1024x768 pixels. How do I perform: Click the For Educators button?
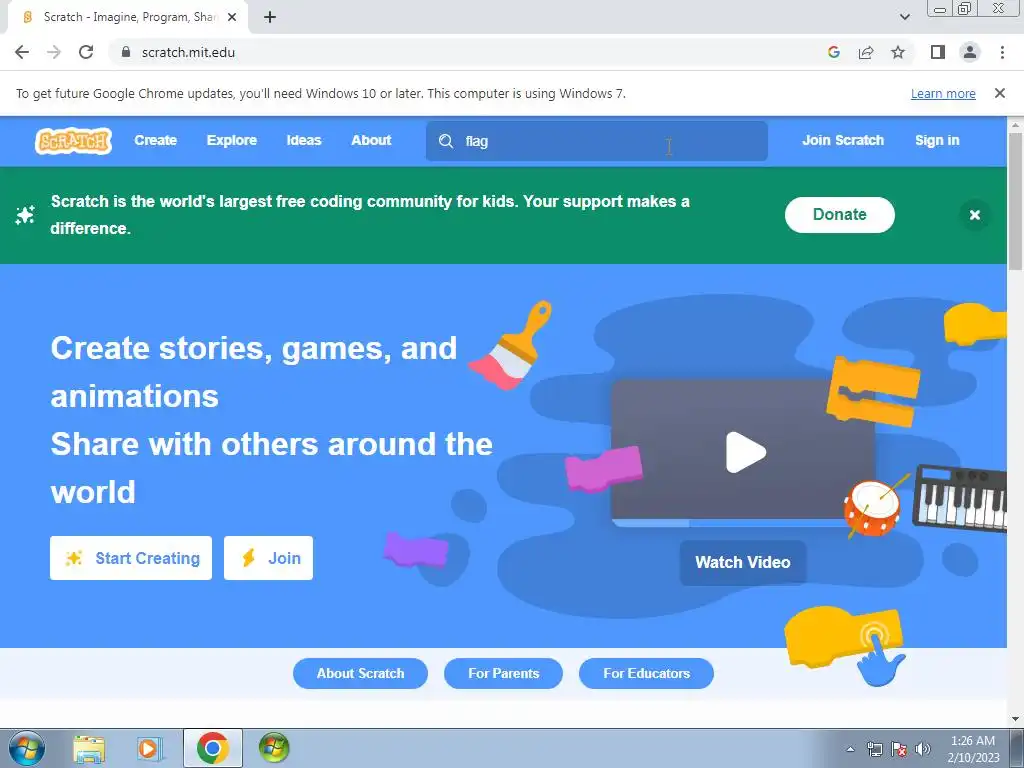(x=646, y=673)
